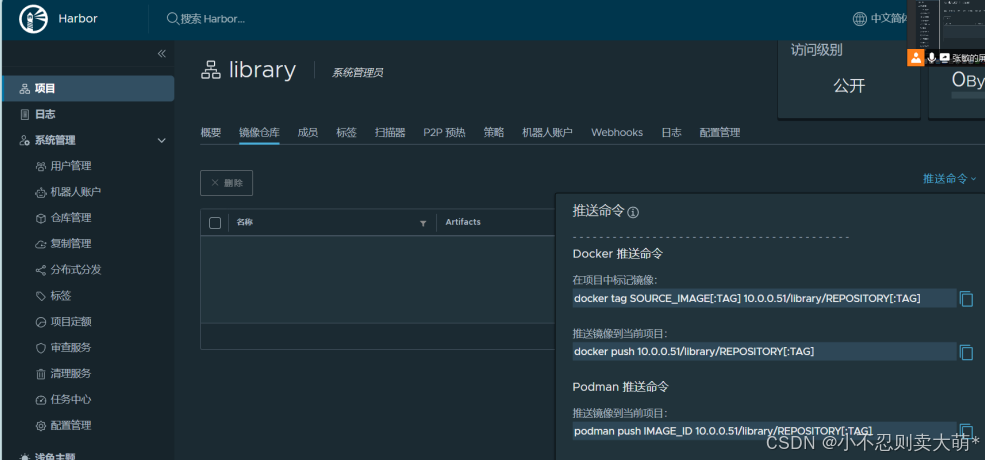
Task: Click the 项目 projects icon in sidebar
Action: coord(24,89)
